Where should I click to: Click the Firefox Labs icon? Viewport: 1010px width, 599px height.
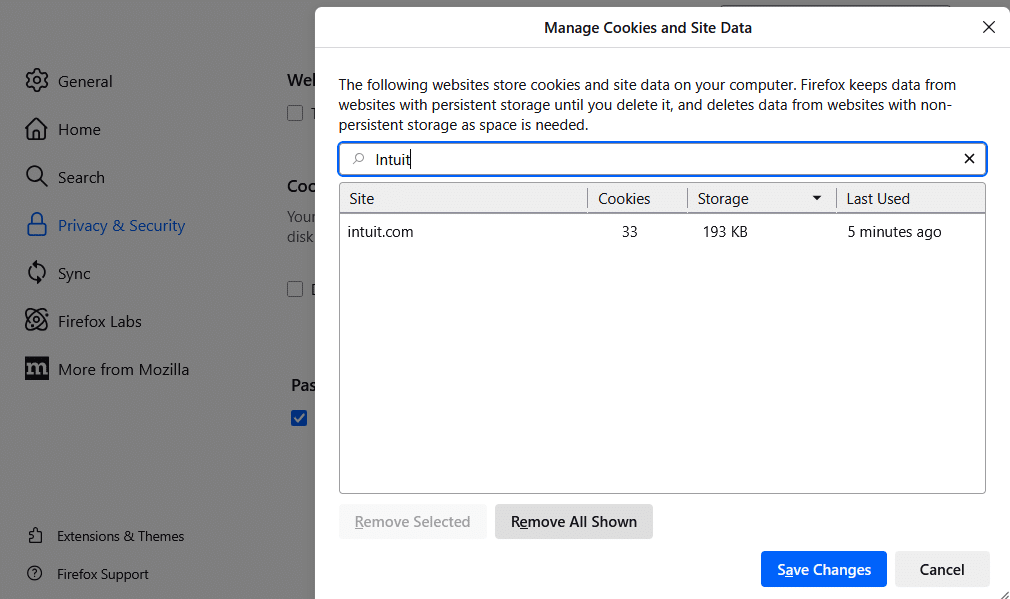(x=37, y=321)
